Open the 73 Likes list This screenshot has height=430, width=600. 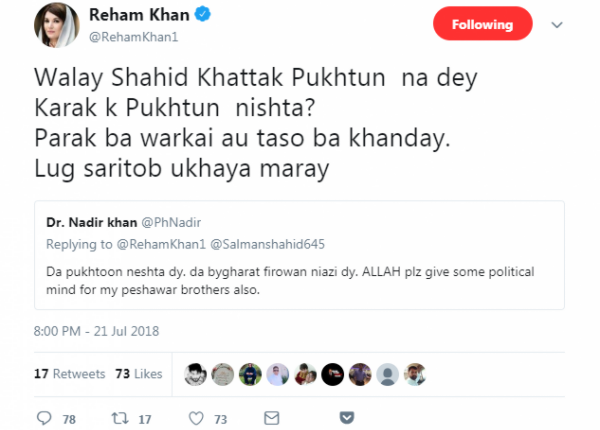tap(139, 374)
